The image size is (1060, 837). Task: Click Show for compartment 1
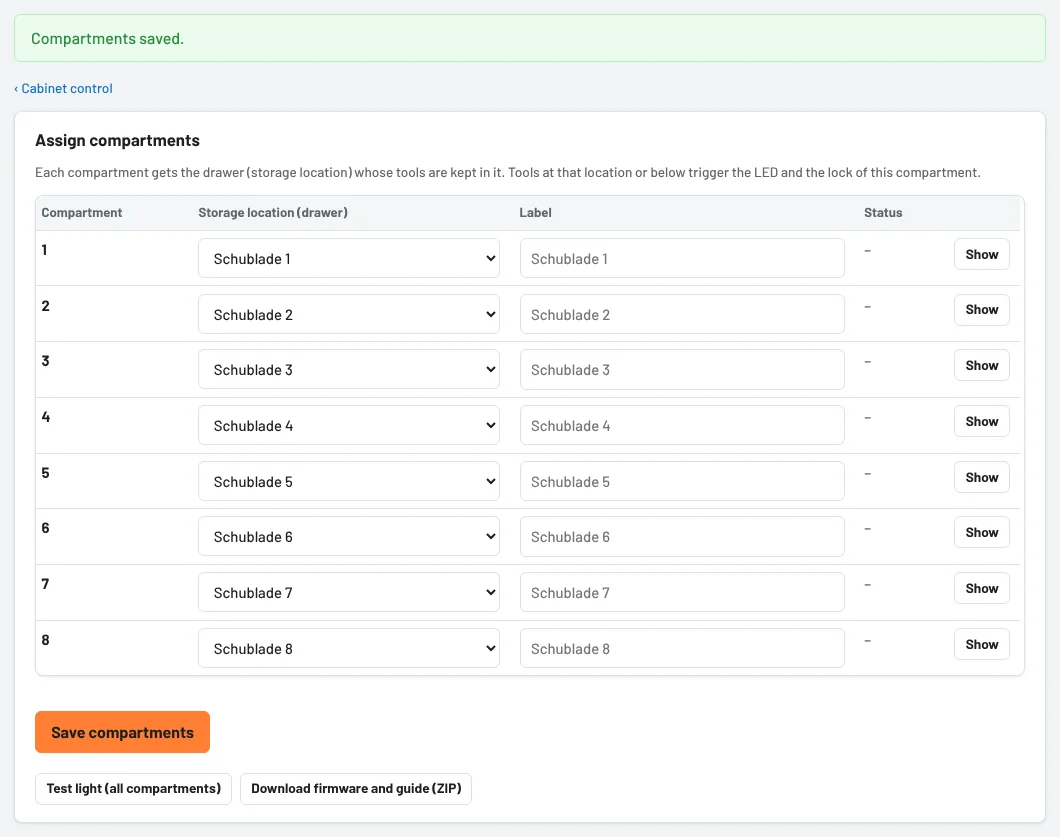coord(982,254)
